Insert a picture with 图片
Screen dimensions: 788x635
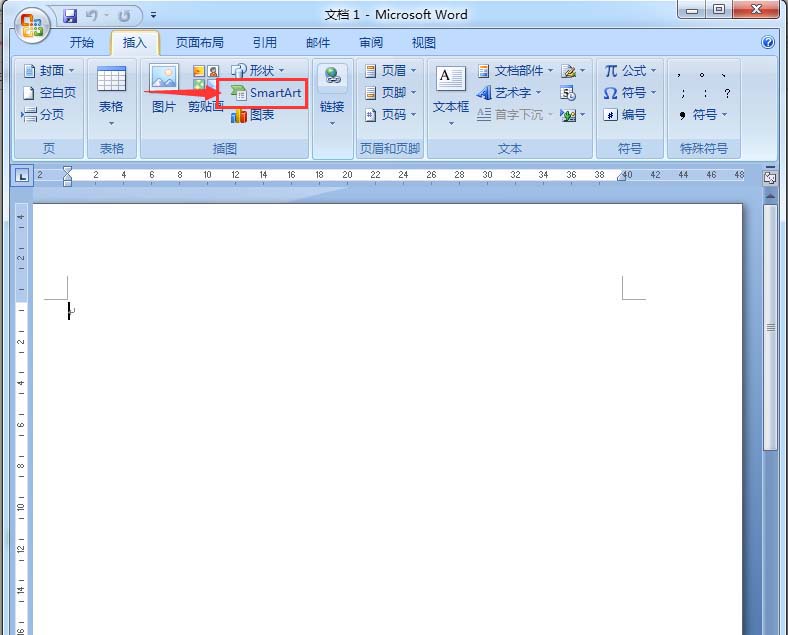(164, 88)
